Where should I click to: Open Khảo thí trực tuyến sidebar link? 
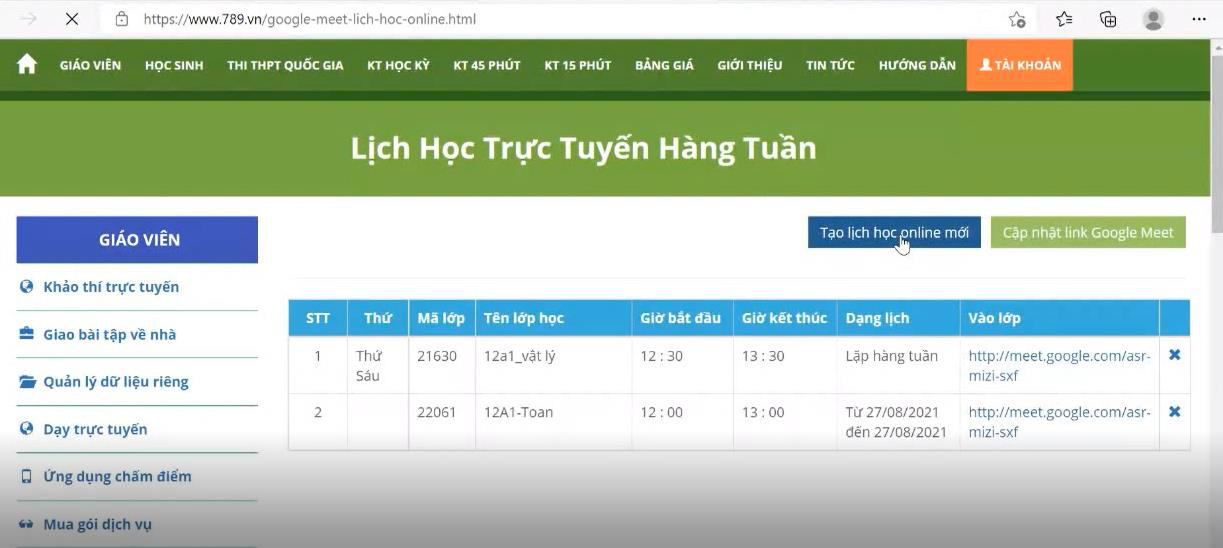111,287
